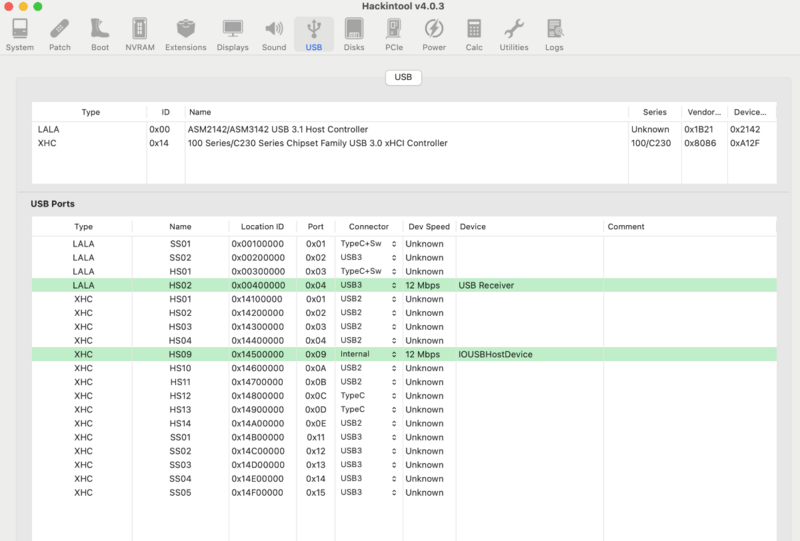Click the Comment cell for HS09

click(x=688, y=354)
